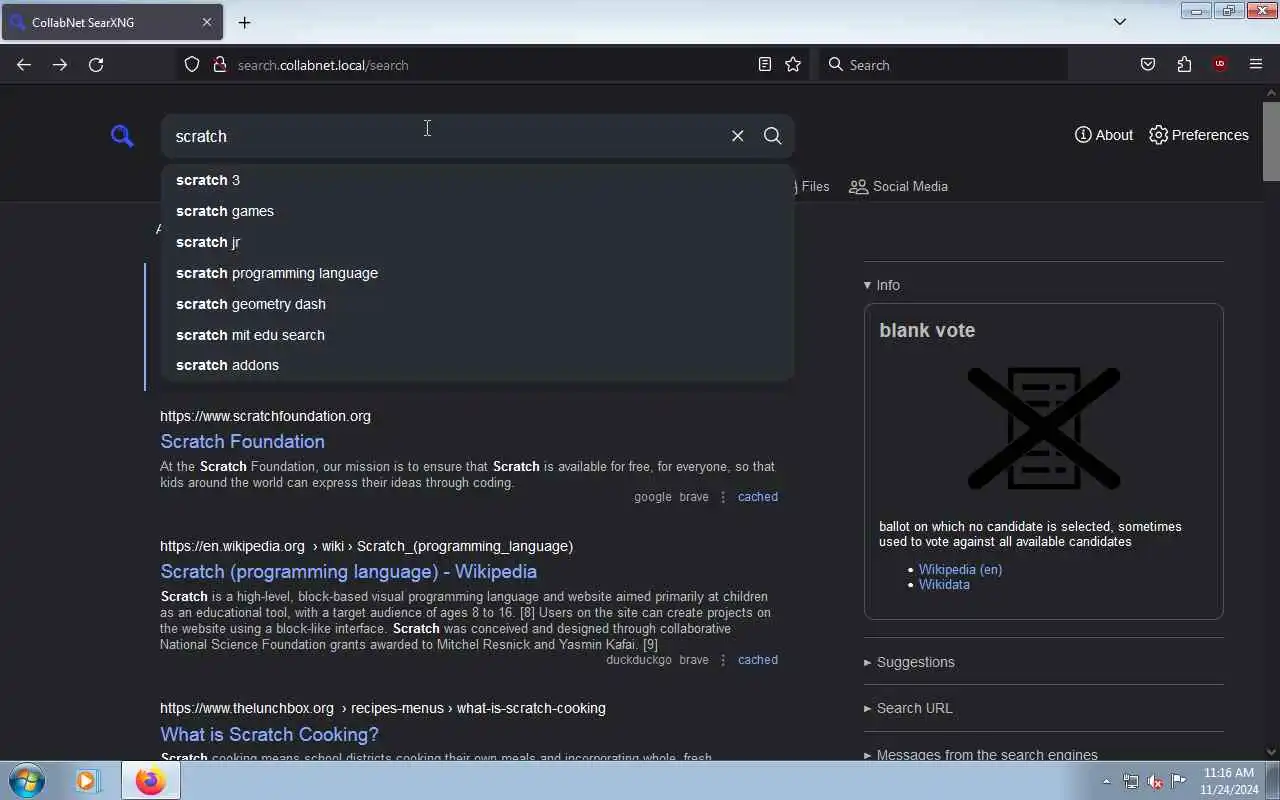Go back with browser back arrow
1280x800 pixels.
pyautogui.click(x=24, y=64)
